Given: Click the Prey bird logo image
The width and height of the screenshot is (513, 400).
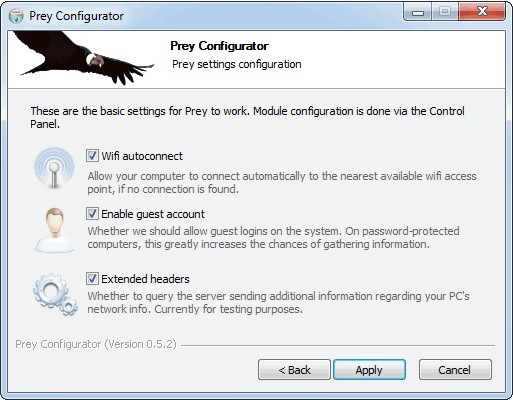Looking at the screenshot, I should coord(83,58).
